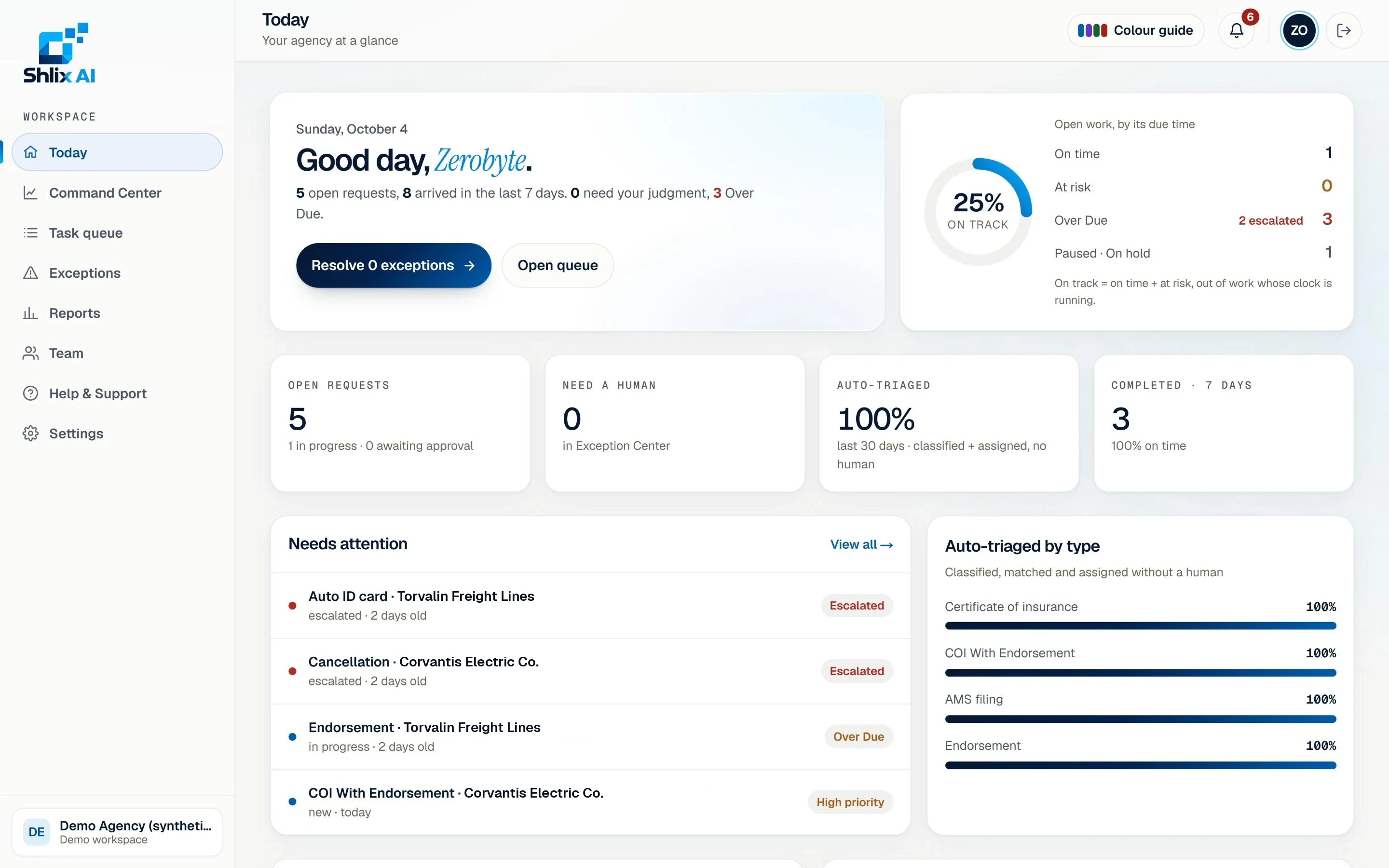Open the Demo Agency workspace switcher
This screenshot has height=868, width=1389.
click(117, 832)
